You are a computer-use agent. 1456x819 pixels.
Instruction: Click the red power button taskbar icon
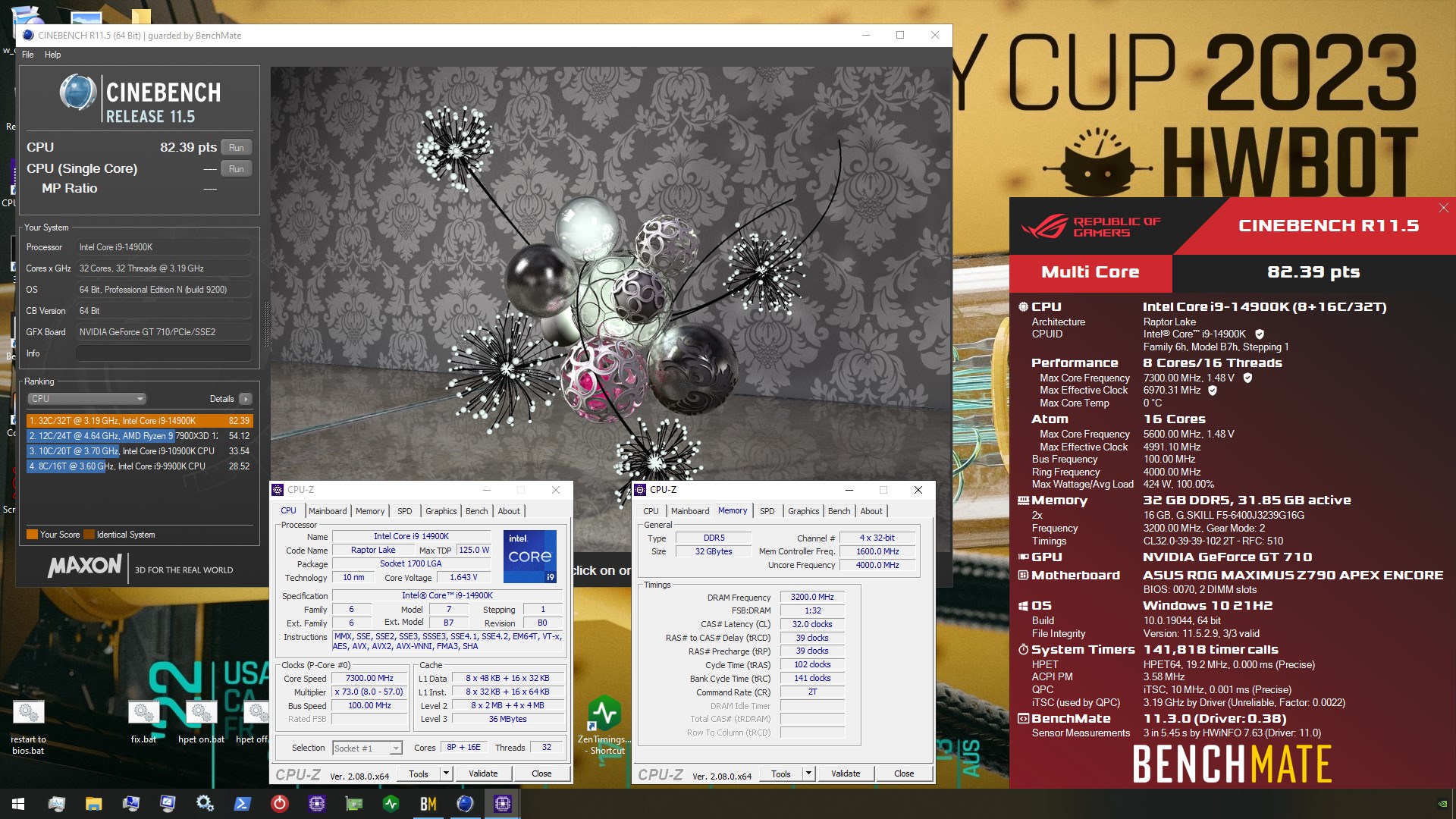(280, 804)
